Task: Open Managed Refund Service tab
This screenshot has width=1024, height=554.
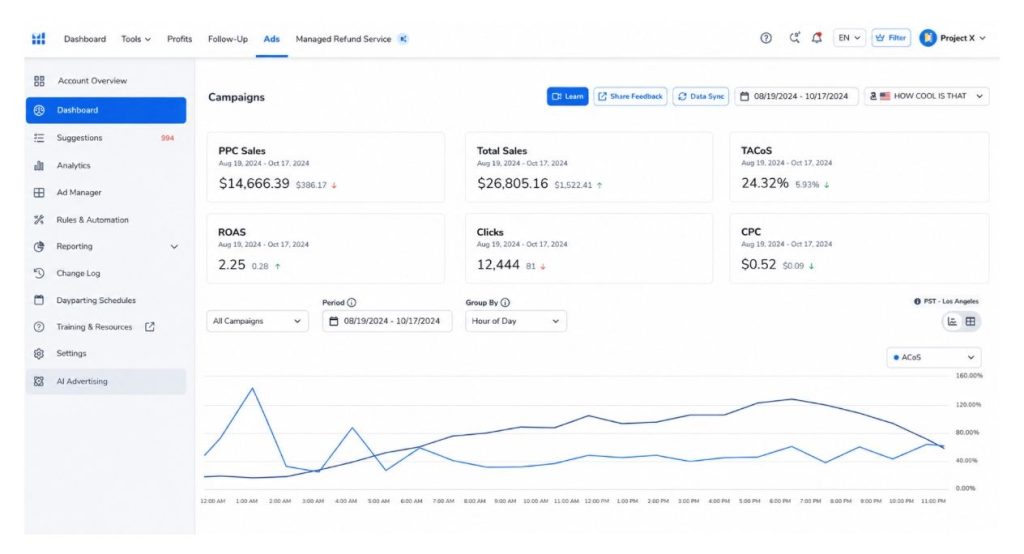Action: (x=344, y=39)
